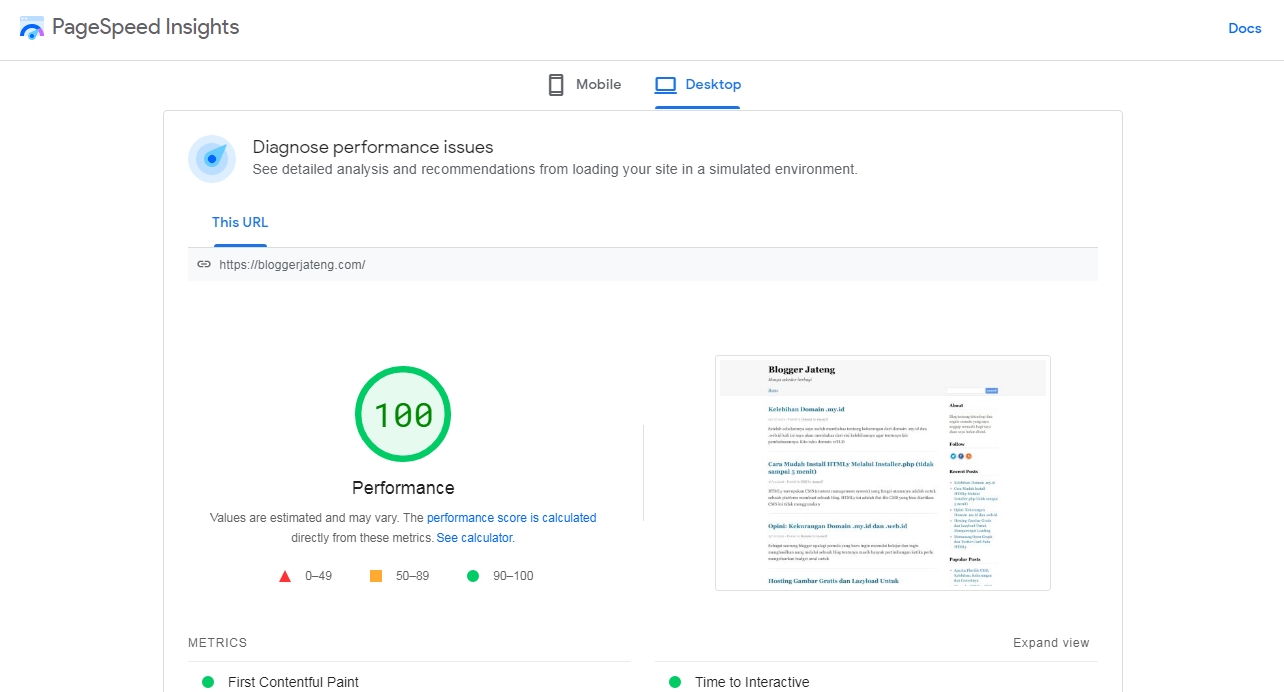
Task: Click the Performance label under the gauge
Action: (x=403, y=488)
